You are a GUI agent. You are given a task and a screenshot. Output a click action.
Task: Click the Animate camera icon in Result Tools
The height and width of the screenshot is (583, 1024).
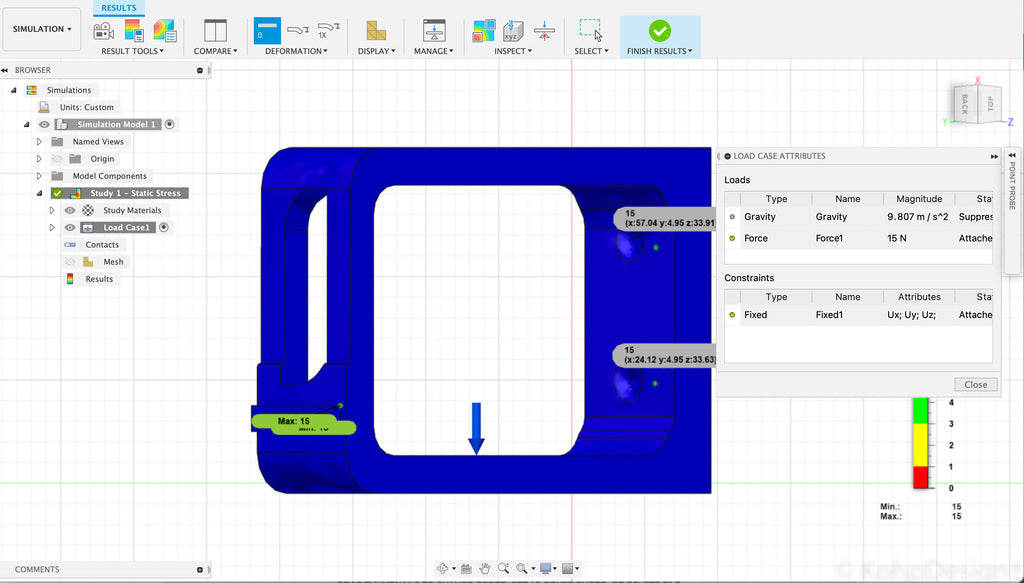(x=104, y=31)
